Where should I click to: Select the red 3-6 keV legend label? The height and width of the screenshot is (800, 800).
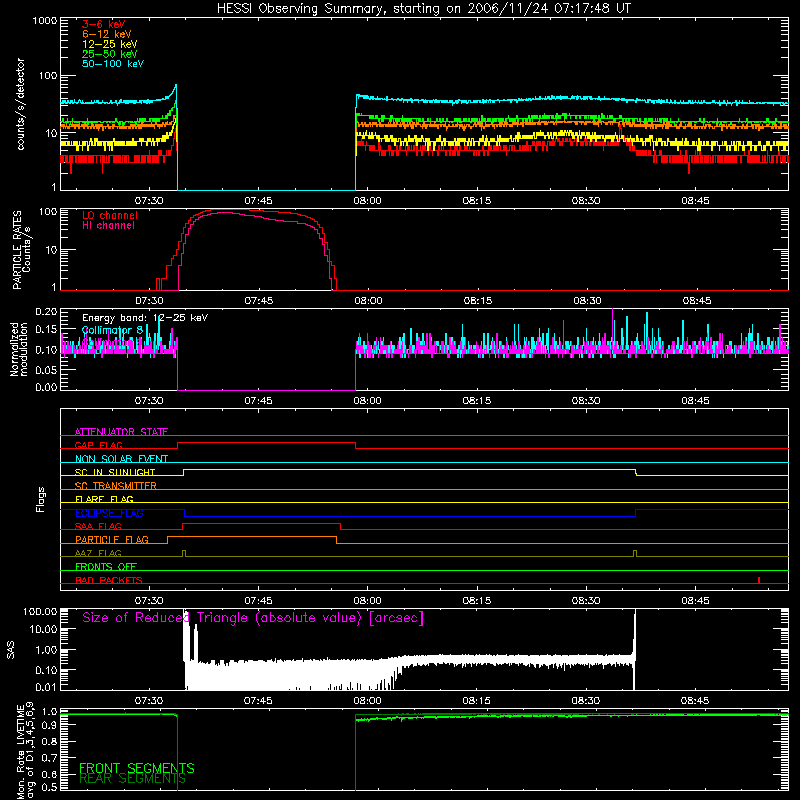tap(104, 24)
